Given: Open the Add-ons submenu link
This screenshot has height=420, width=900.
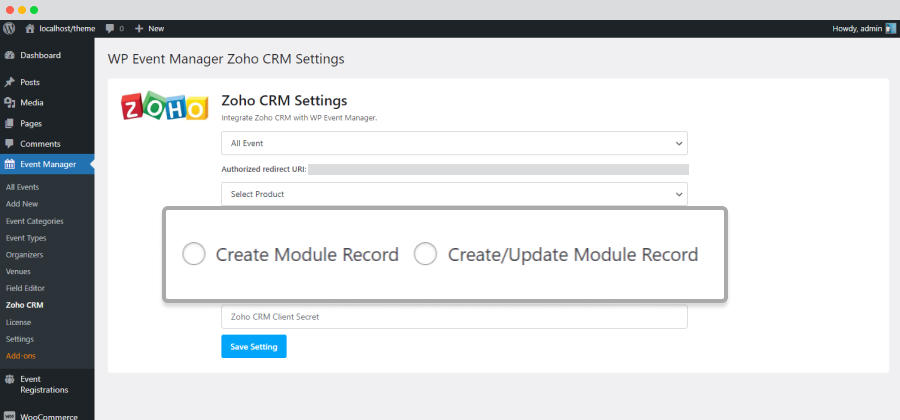Looking at the screenshot, I should [21, 356].
